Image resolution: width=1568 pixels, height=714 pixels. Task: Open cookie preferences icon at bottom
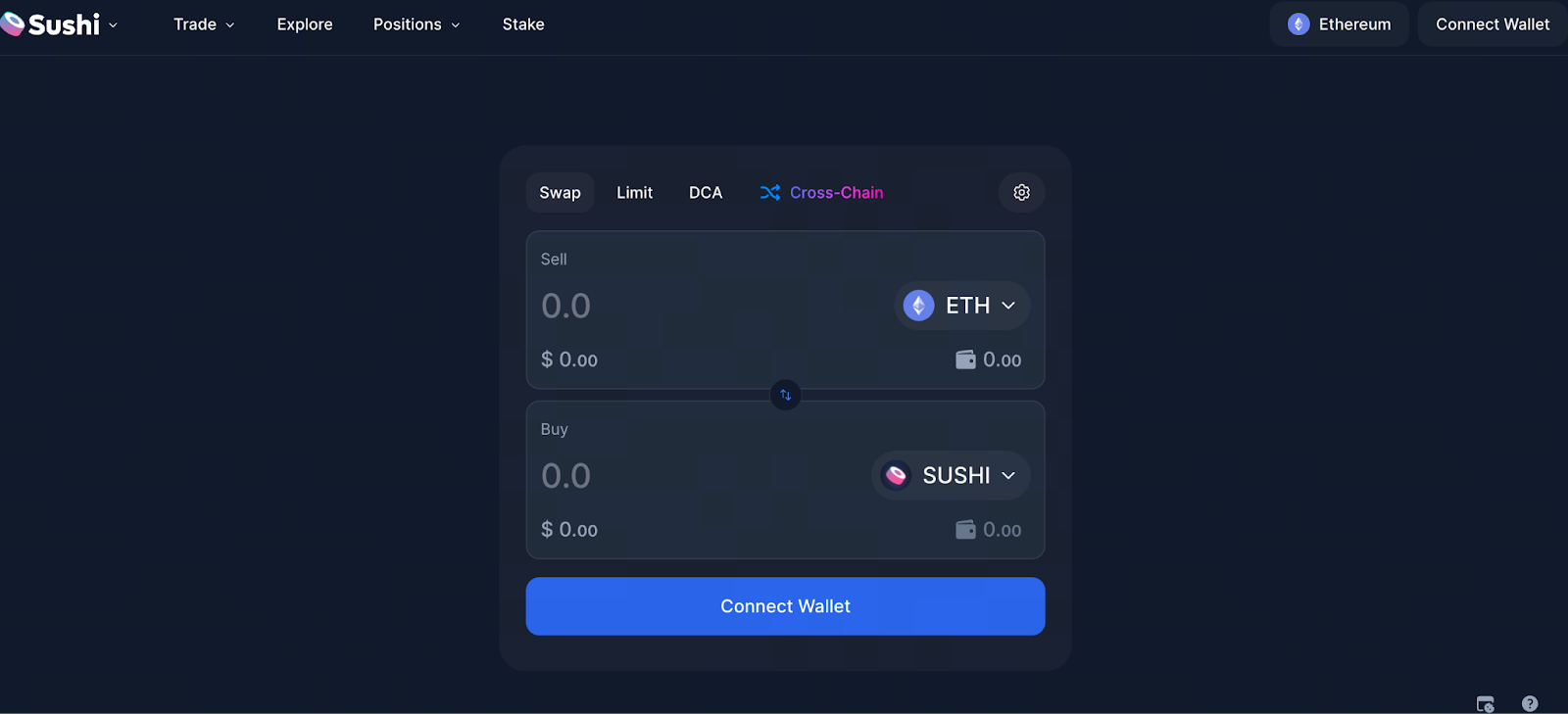[x=1485, y=703]
